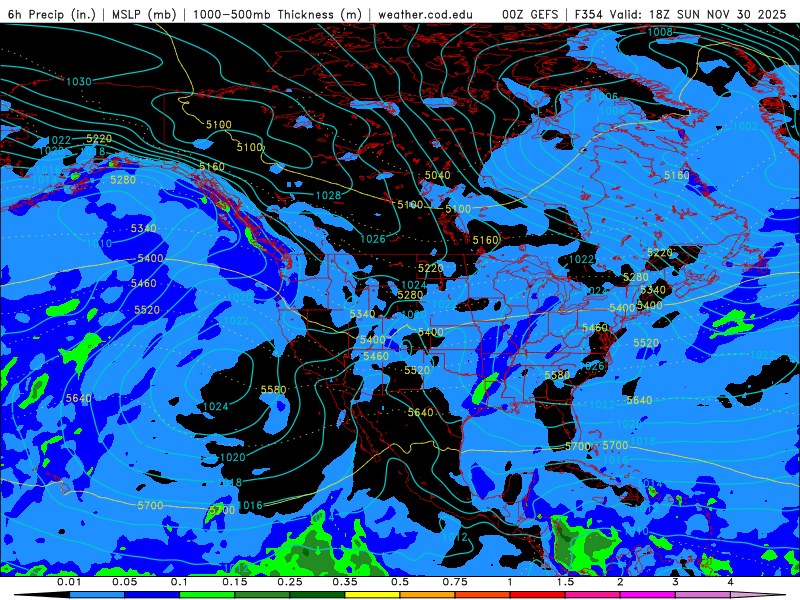Select the violet 3 inch legend swatch
Viewport: 800px width, 600px height.
click(x=703, y=595)
